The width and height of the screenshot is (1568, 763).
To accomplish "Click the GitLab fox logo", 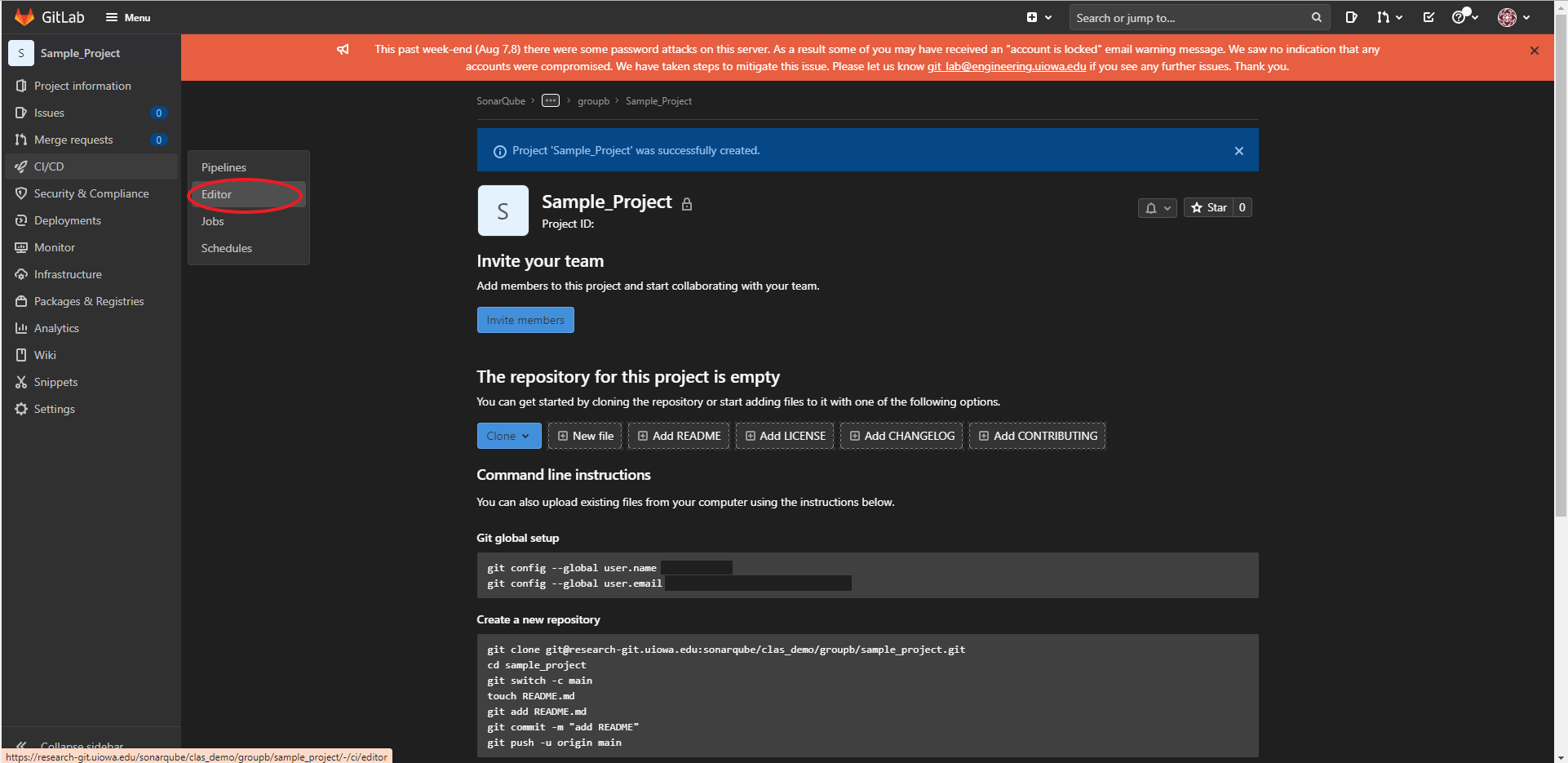I will (24, 17).
